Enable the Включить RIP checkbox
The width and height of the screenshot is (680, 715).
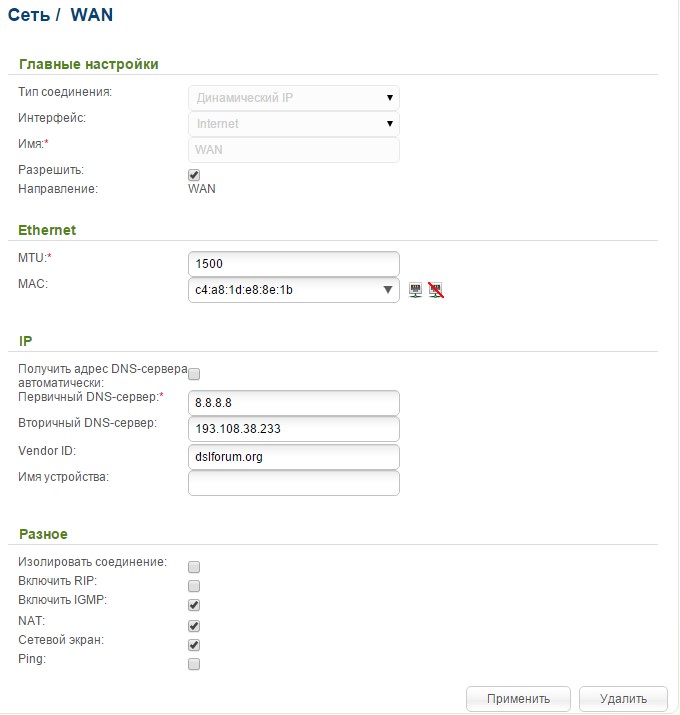point(194,585)
